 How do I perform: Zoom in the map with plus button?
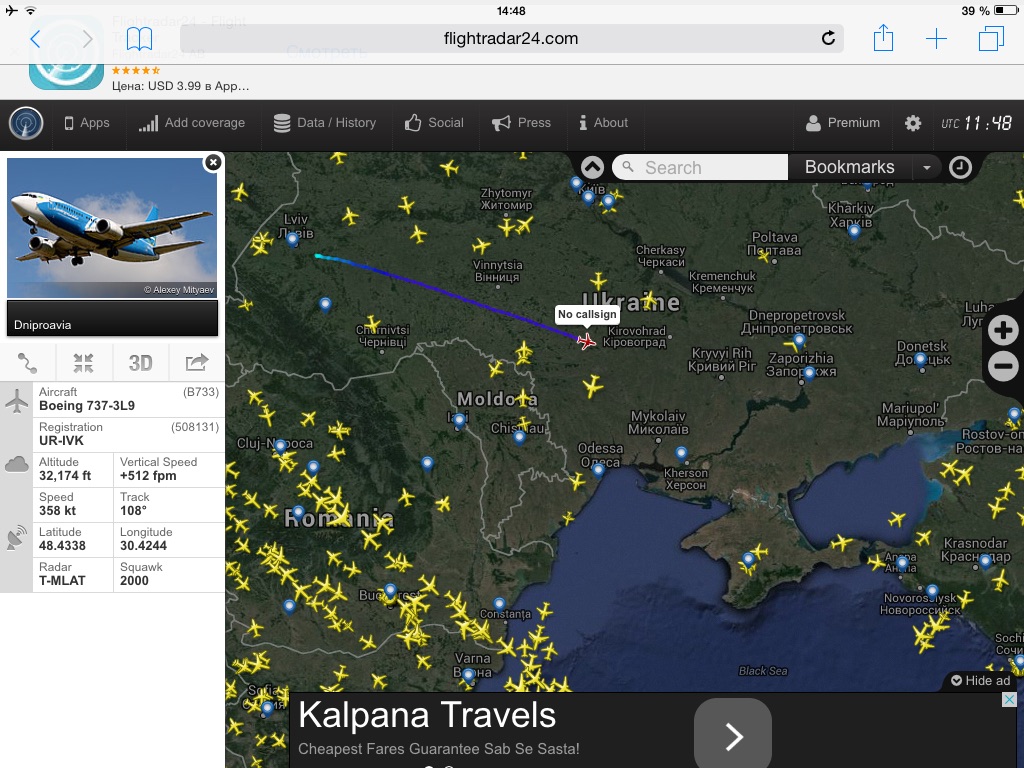coord(1003,330)
